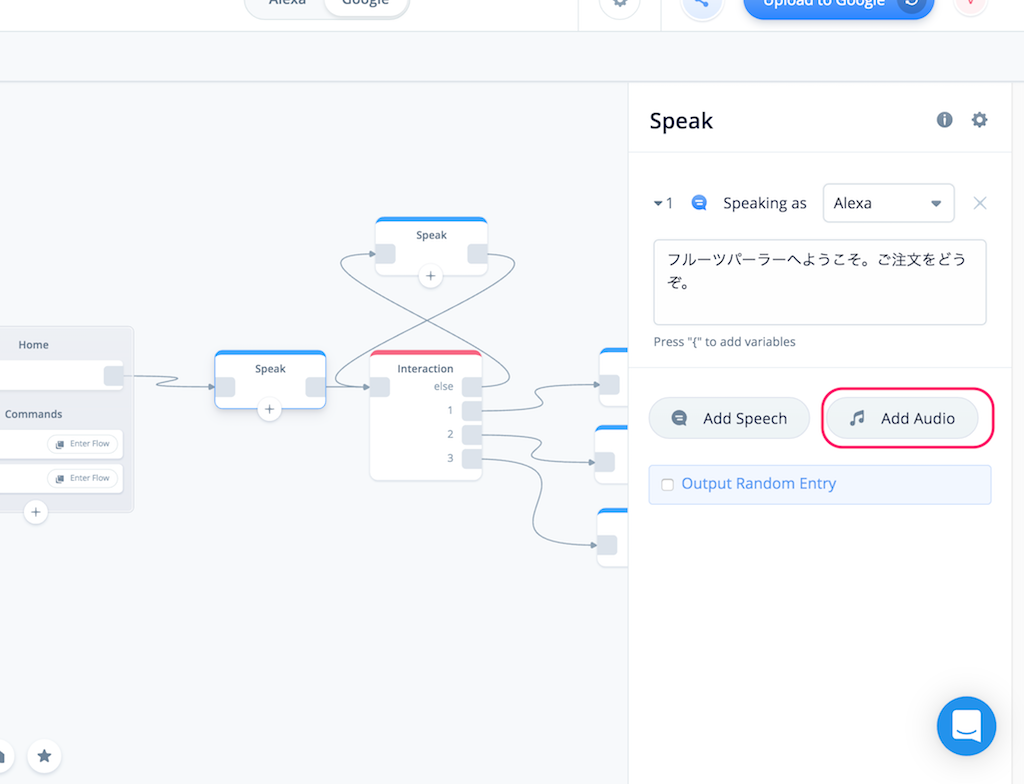Select the Home block header label
The width and height of the screenshot is (1024, 784).
(x=33, y=344)
